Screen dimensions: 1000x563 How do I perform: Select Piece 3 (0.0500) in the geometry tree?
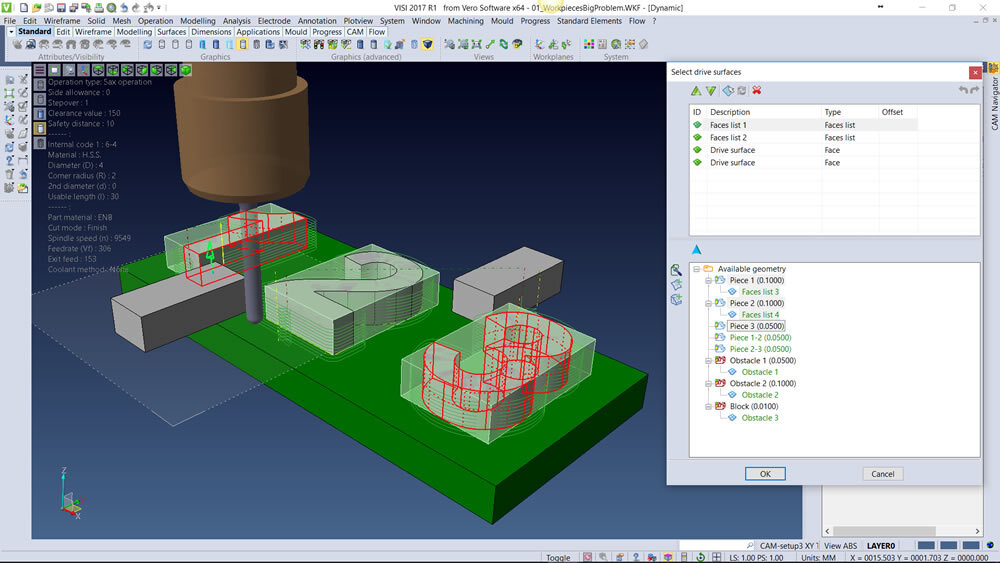(x=756, y=326)
